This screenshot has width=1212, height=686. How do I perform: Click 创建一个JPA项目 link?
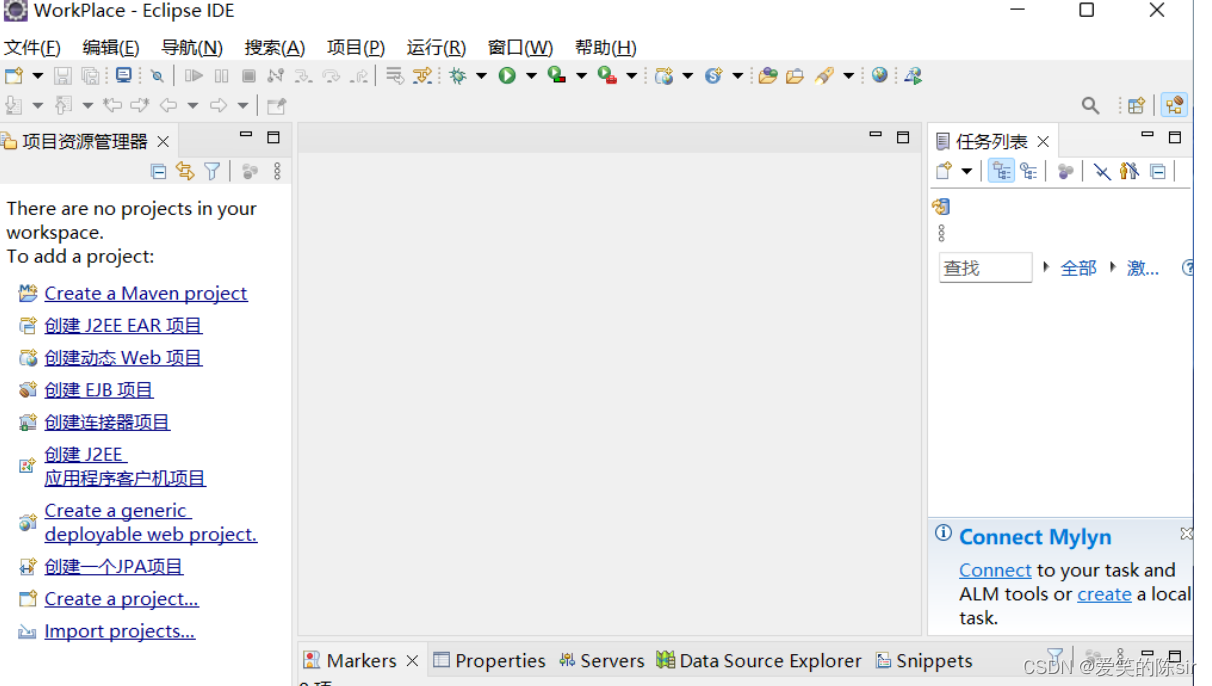(x=114, y=566)
